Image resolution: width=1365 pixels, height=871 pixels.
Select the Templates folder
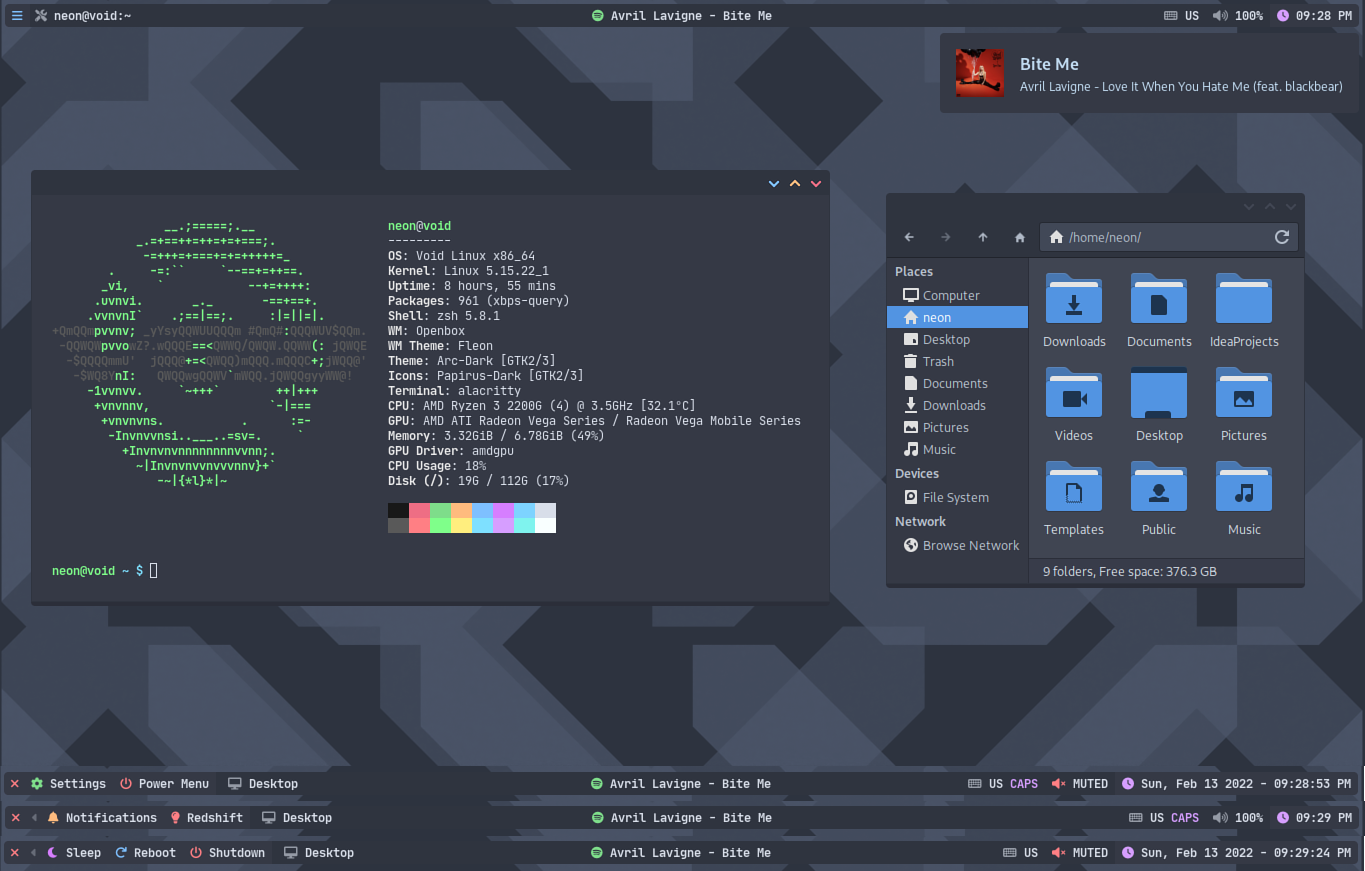click(x=1074, y=486)
